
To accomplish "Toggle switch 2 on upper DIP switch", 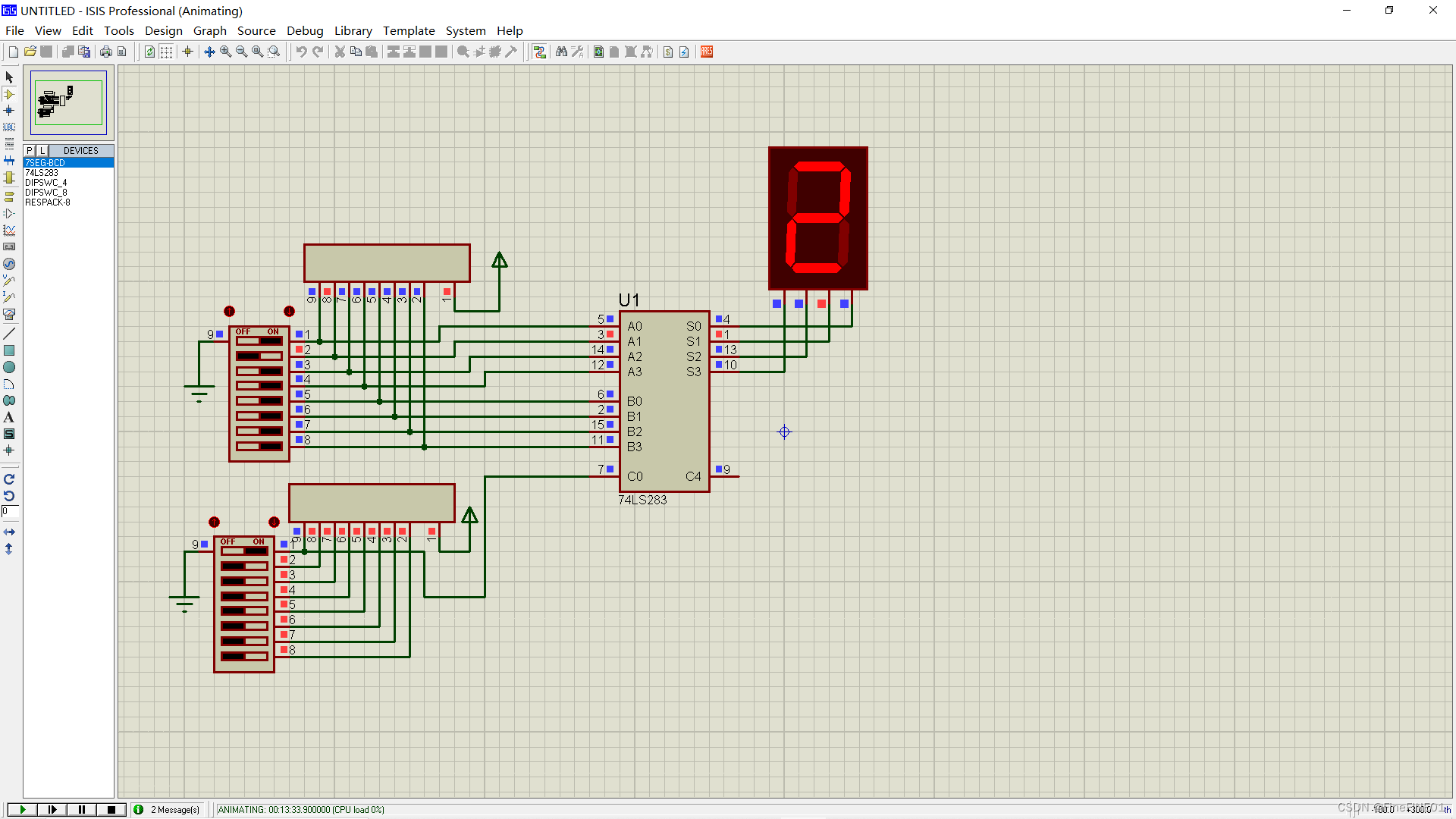I will point(259,356).
